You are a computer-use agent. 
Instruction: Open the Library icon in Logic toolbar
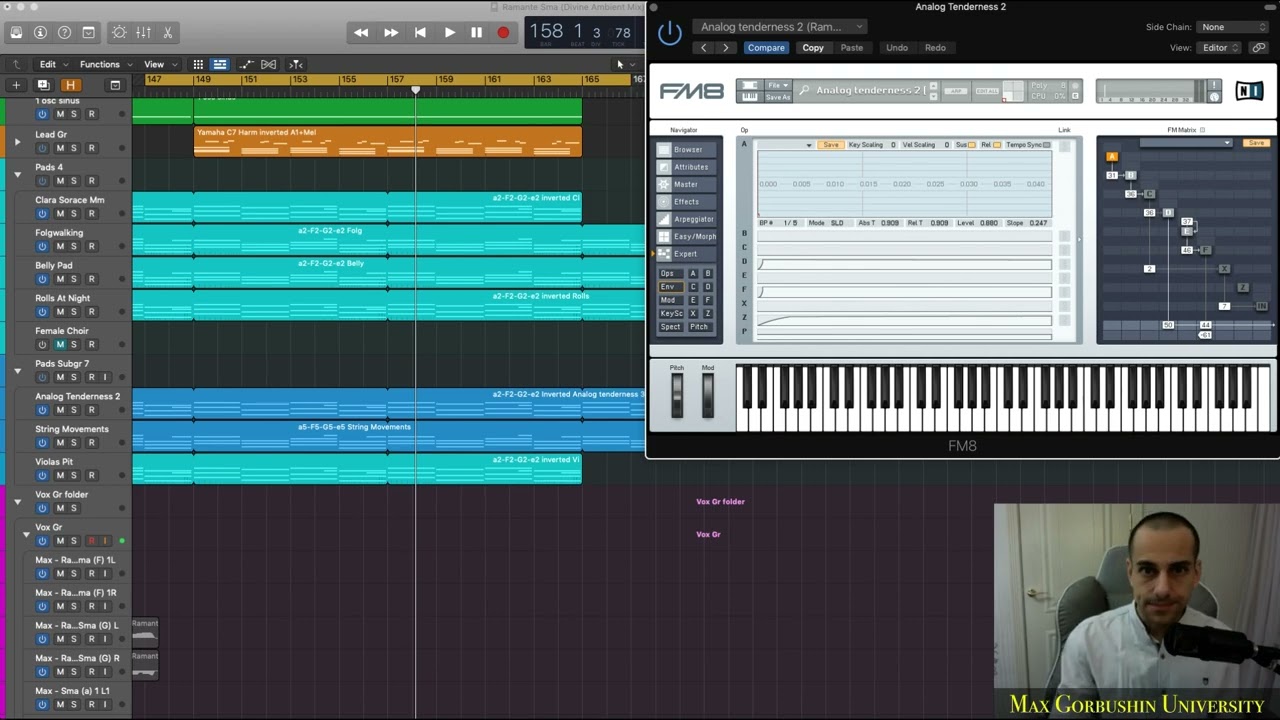click(16, 32)
